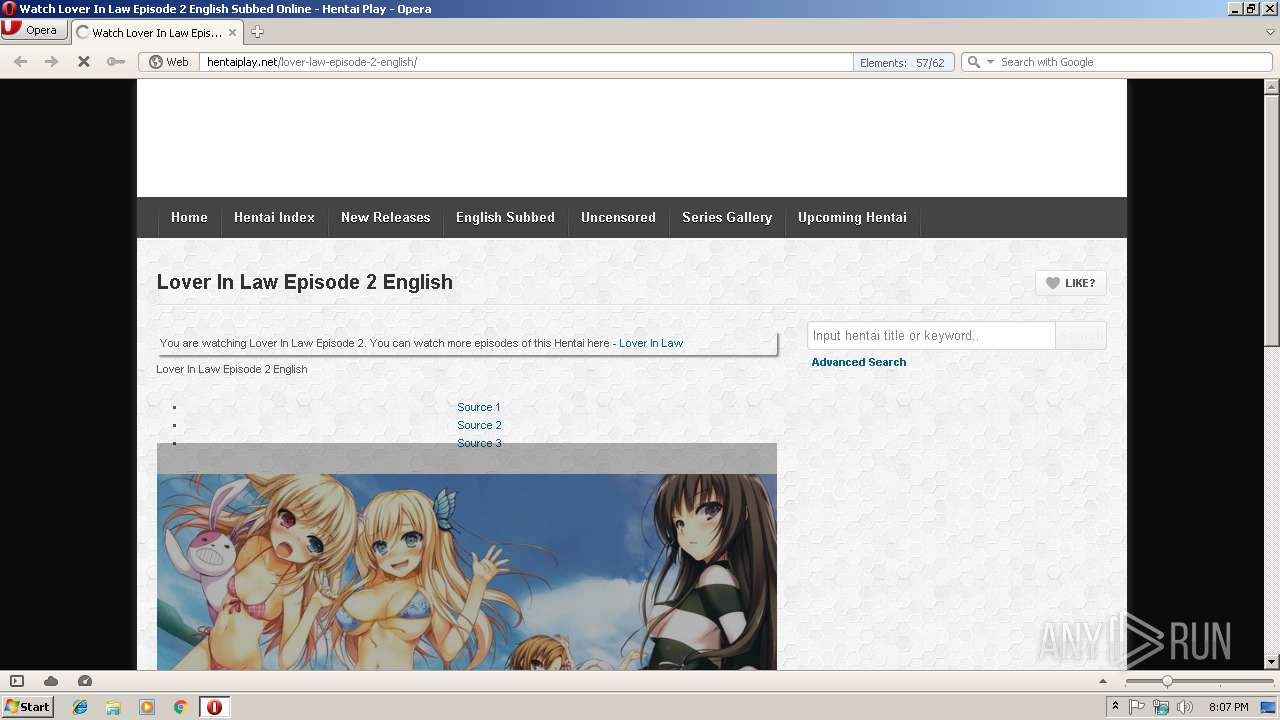Go forward with the forward arrow
The image size is (1280, 720).
point(52,62)
